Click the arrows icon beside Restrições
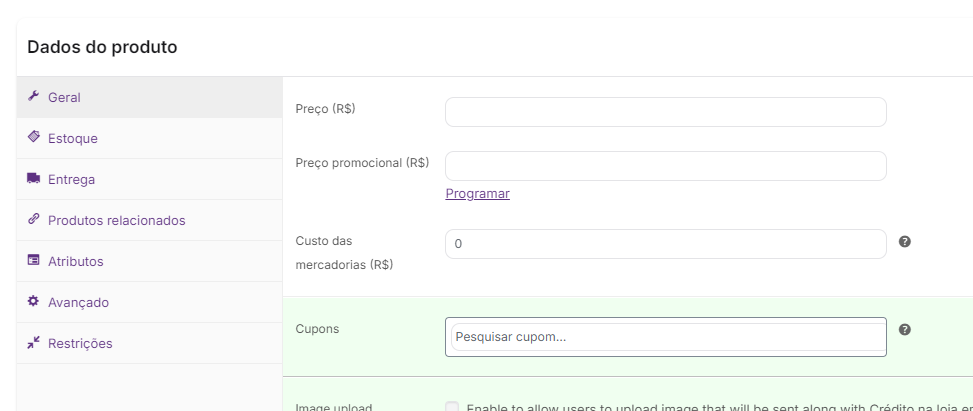Screen dimensions: 973x411 pos(34,342)
